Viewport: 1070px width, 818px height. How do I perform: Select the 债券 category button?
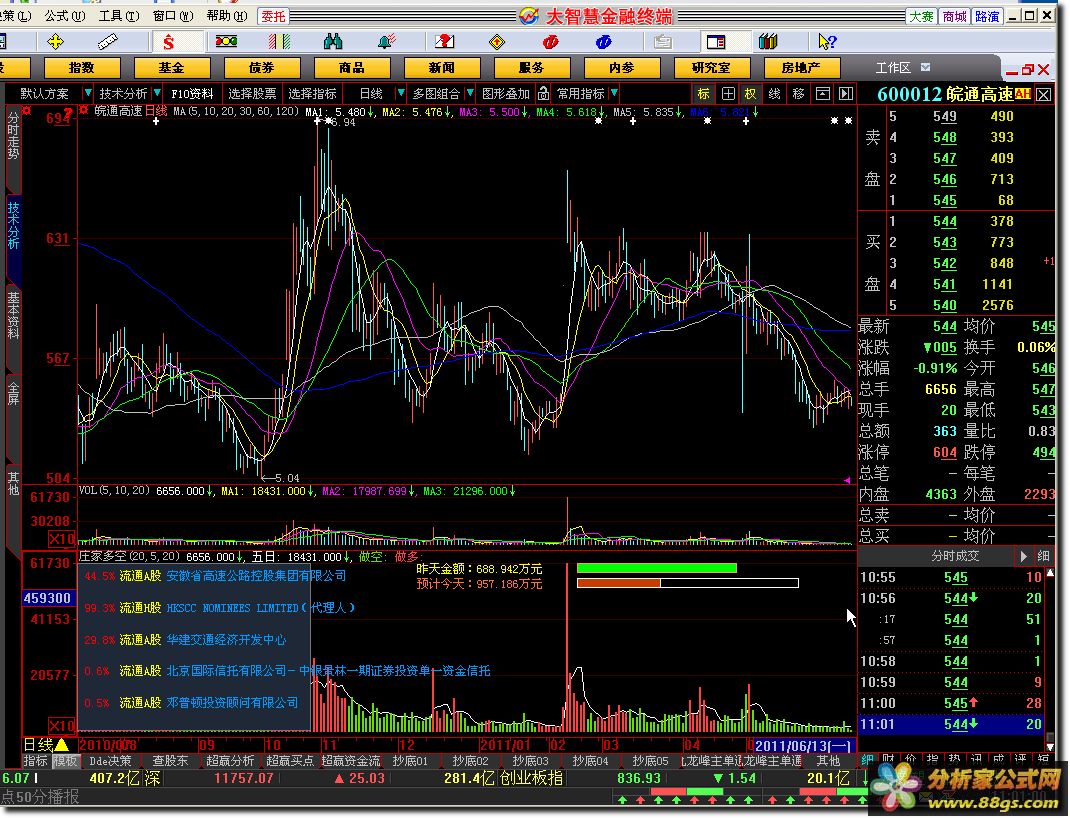click(262, 68)
